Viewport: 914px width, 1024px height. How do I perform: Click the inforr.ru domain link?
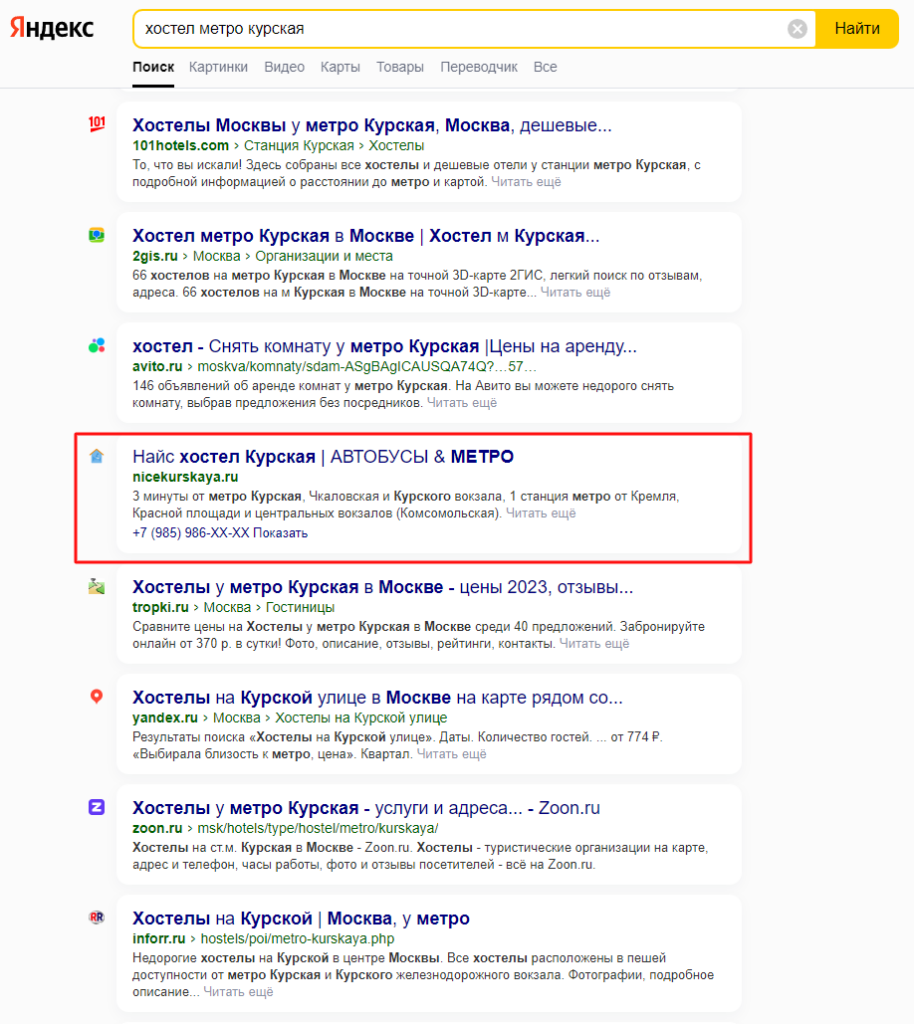(159, 938)
